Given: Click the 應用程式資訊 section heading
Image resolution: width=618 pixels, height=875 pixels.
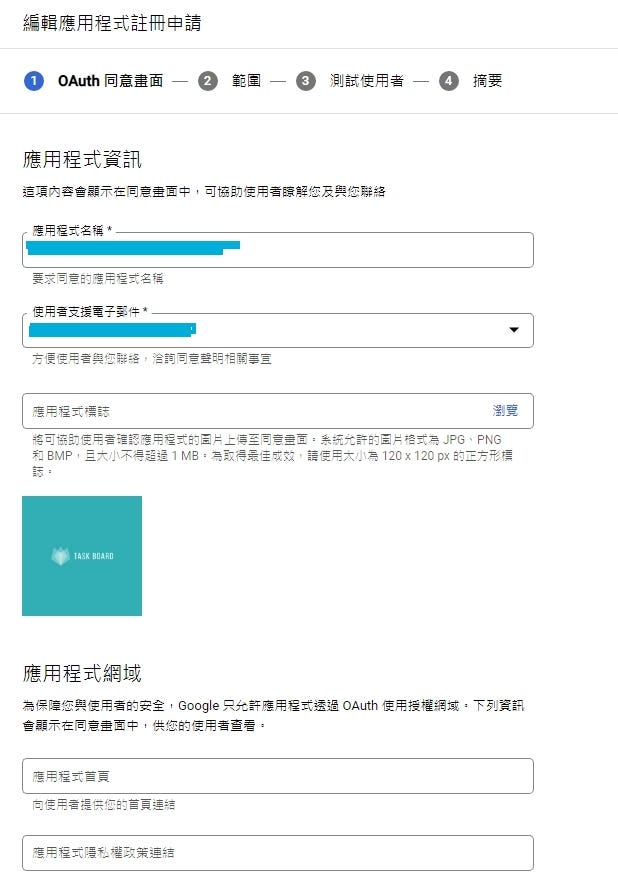Looking at the screenshot, I should coord(82,159).
